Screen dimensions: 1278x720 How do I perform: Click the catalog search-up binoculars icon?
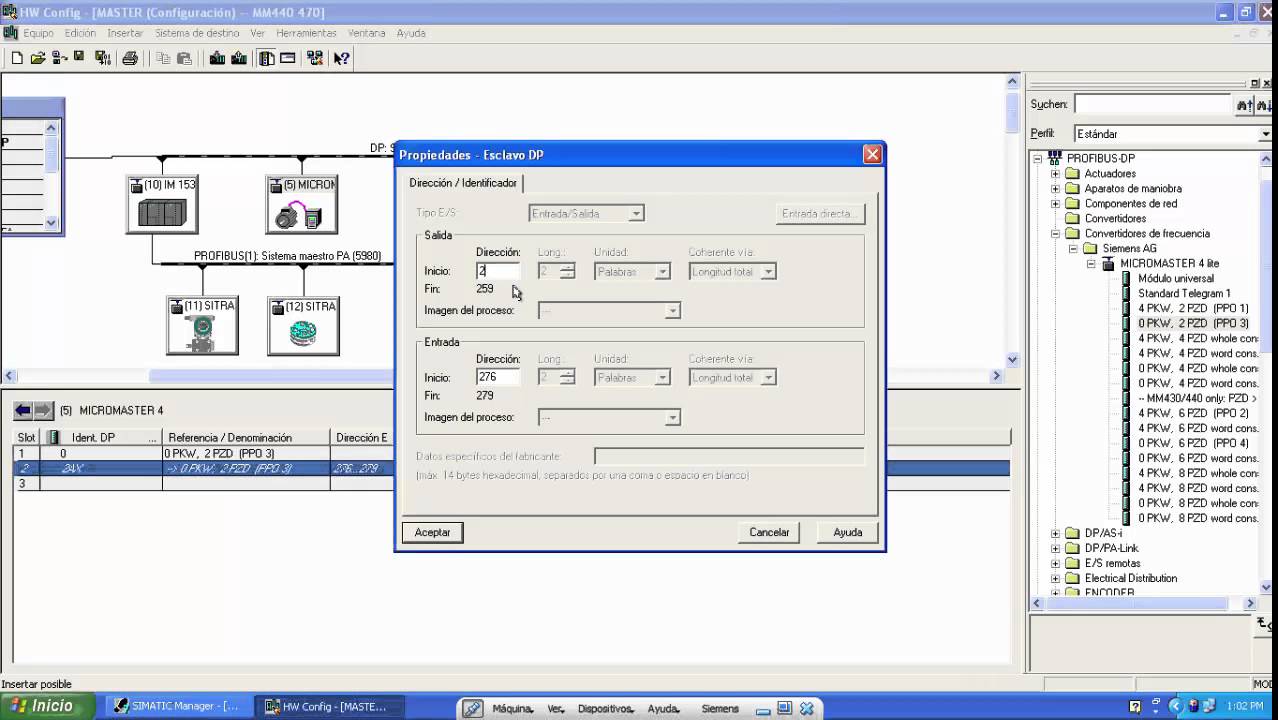[1244, 105]
